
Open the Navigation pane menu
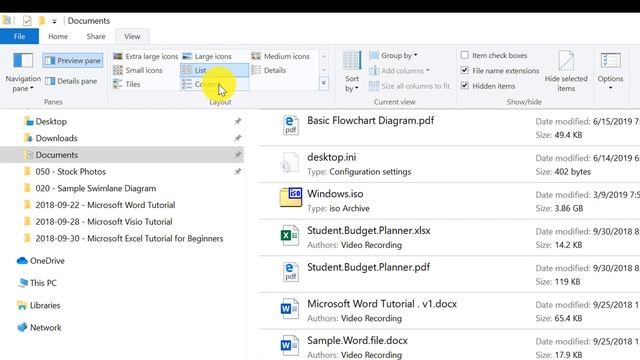pyautogui.click(x=23, y=72)
